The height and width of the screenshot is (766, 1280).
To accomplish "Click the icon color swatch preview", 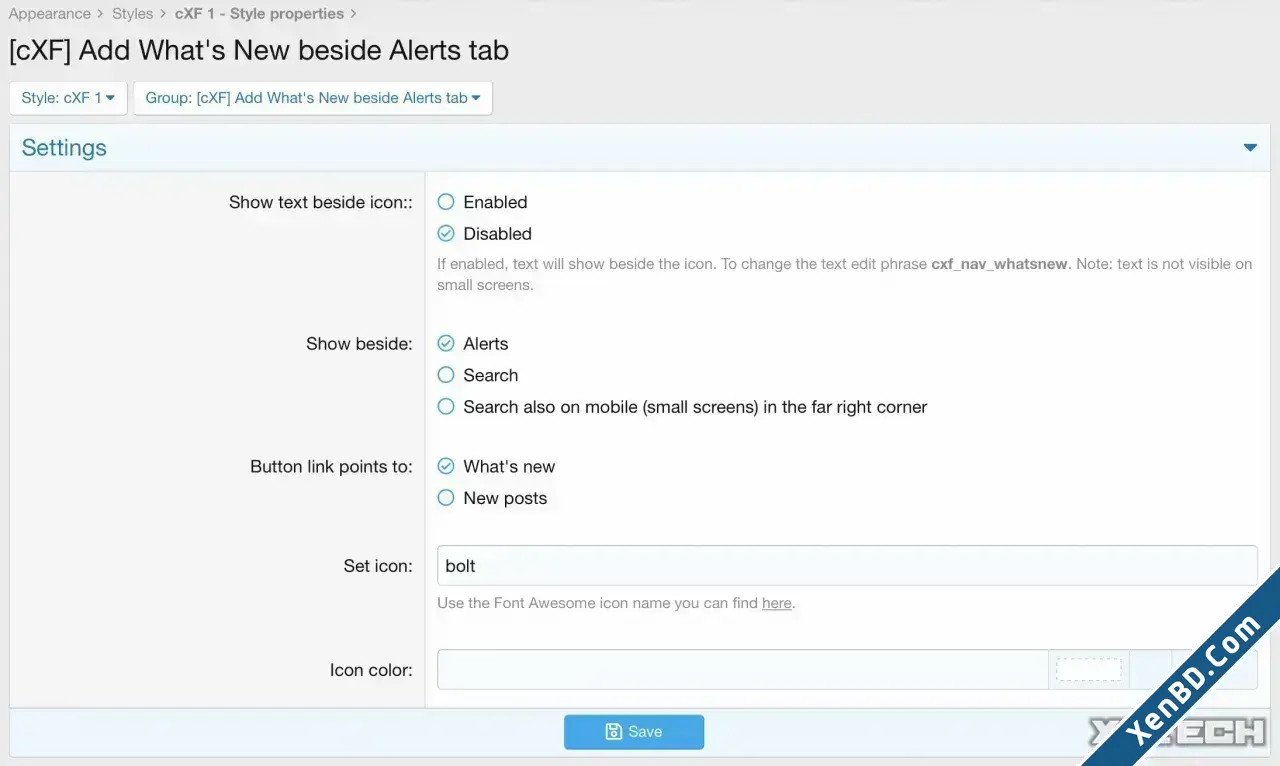I will click(x=1089, y=670).
